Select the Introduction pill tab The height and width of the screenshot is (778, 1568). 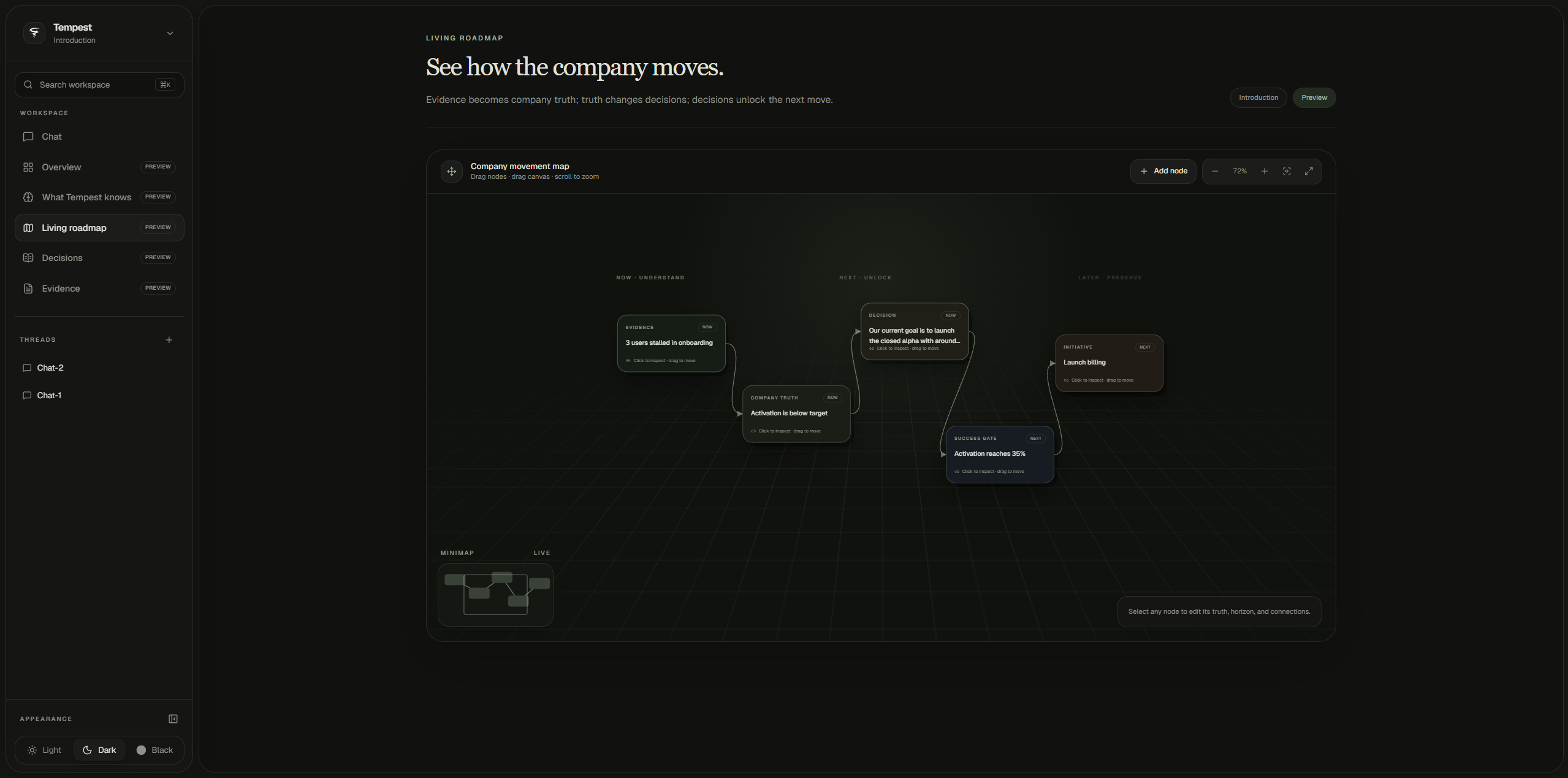click(x=1258, y=98)
